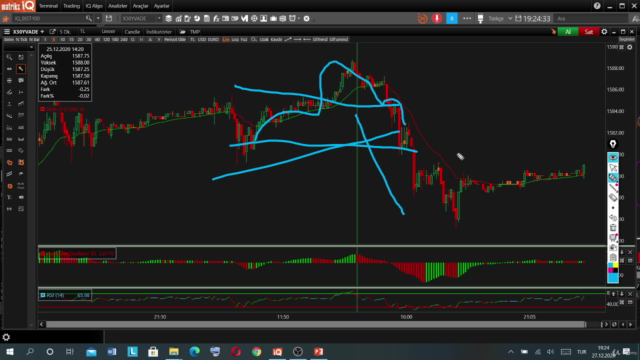
Task: Select the arrow cursor in drawing palette
Action: coord(613,168)
